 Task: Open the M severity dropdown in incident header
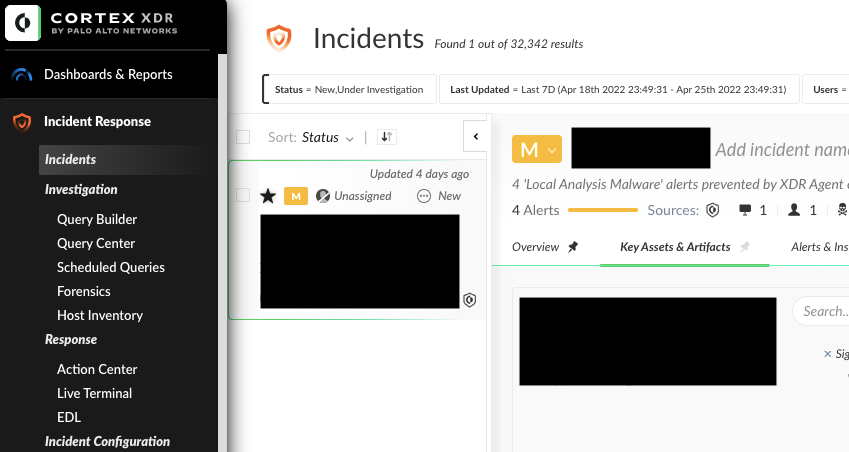click(537, 149)
